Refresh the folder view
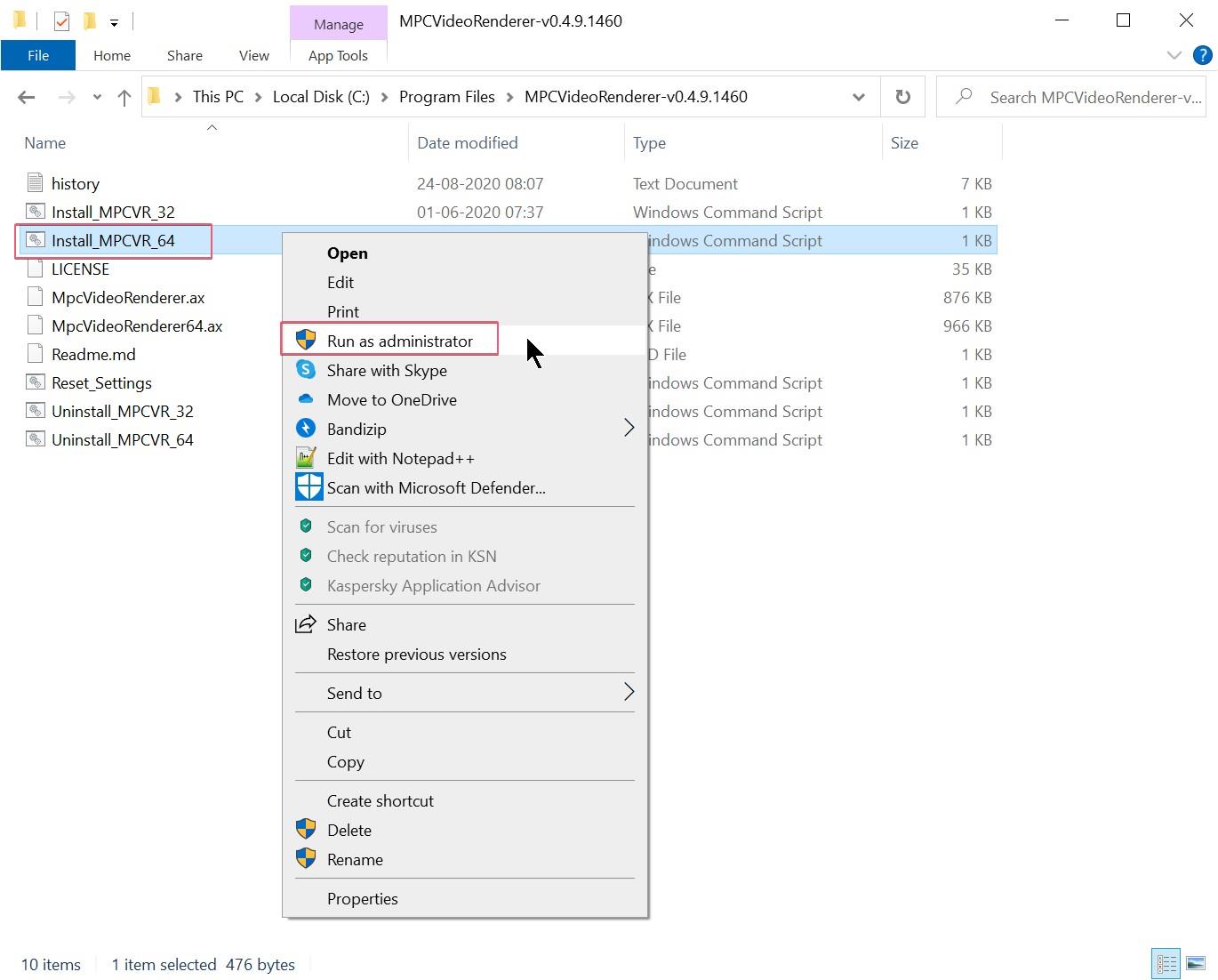The height and width of the screenshot is (980, 1218). [902, 97]
